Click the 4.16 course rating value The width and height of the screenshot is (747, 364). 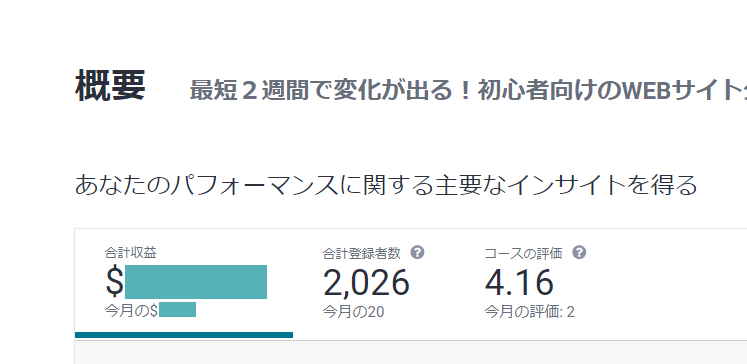click(519, 283)
